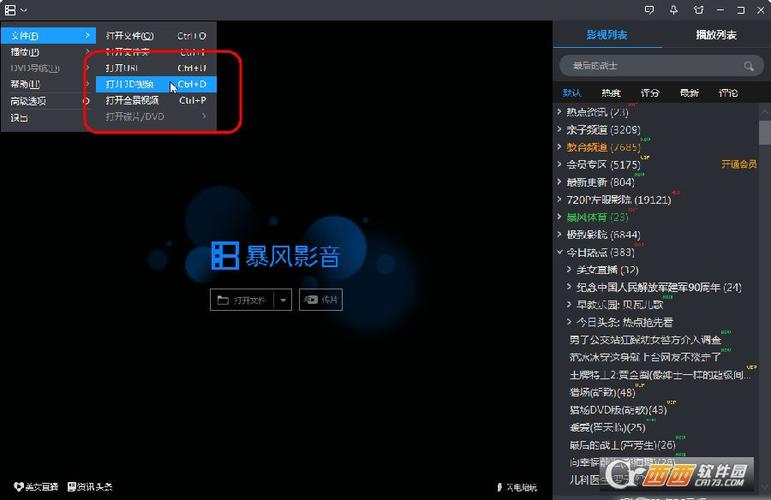This screenshot has width=771, height=500.
Task: Expand the 极致影院 (6844) category
Action: [560, 235]
